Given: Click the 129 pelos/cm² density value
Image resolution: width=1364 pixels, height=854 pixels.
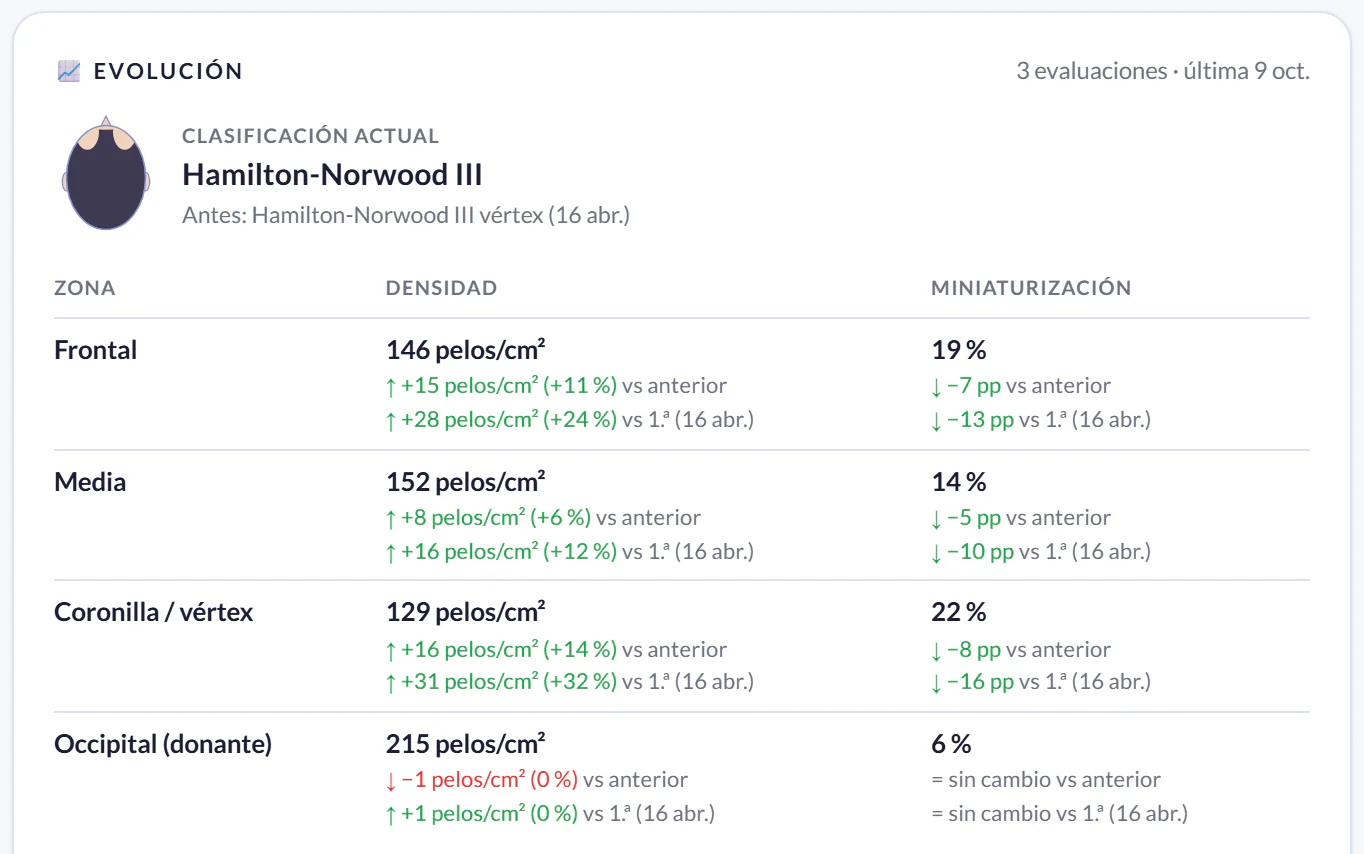Looking at the screenshot, I should (x=466, y=612).
